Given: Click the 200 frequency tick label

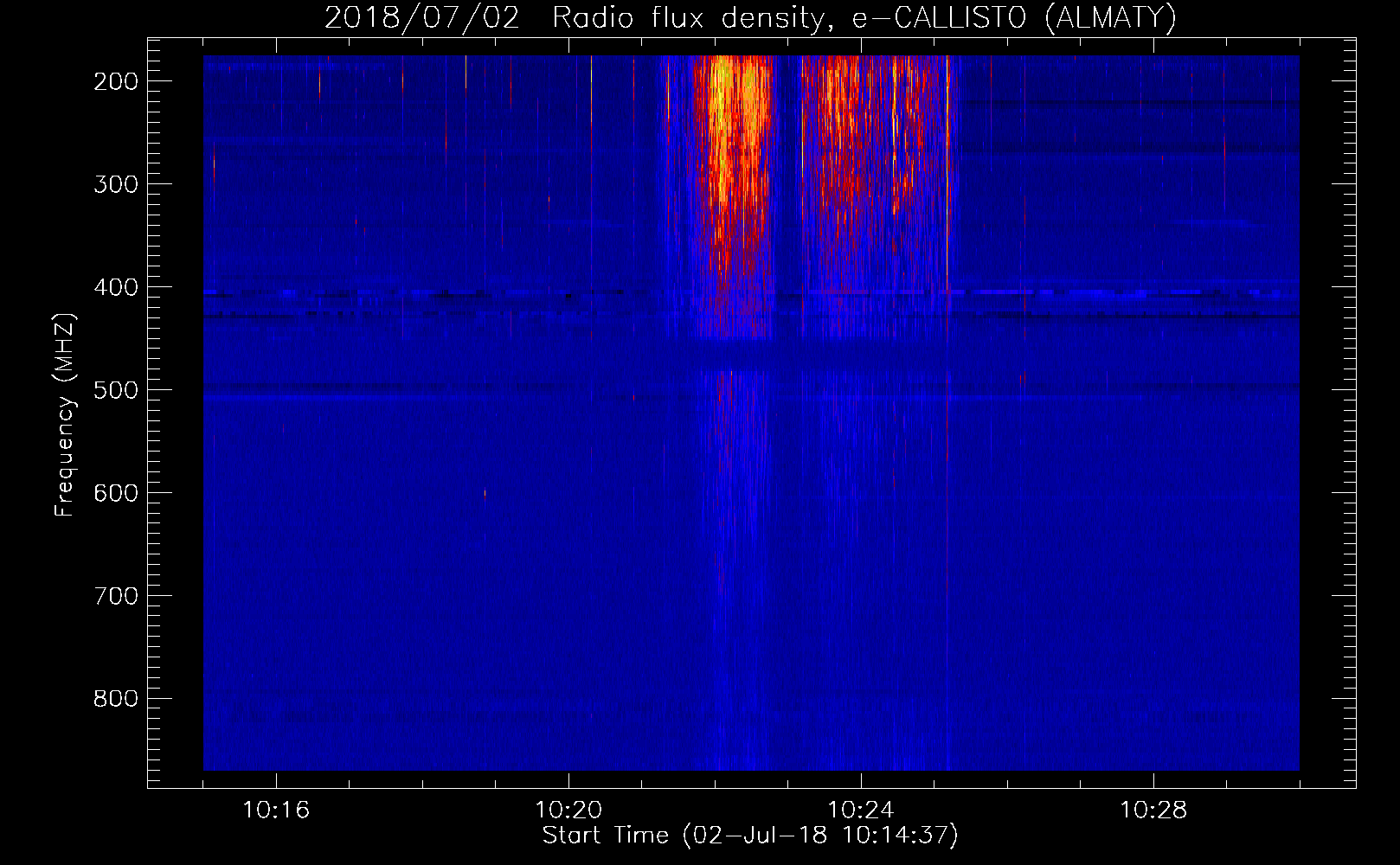Looking at the screenshot, I should (x=116, y=81).
